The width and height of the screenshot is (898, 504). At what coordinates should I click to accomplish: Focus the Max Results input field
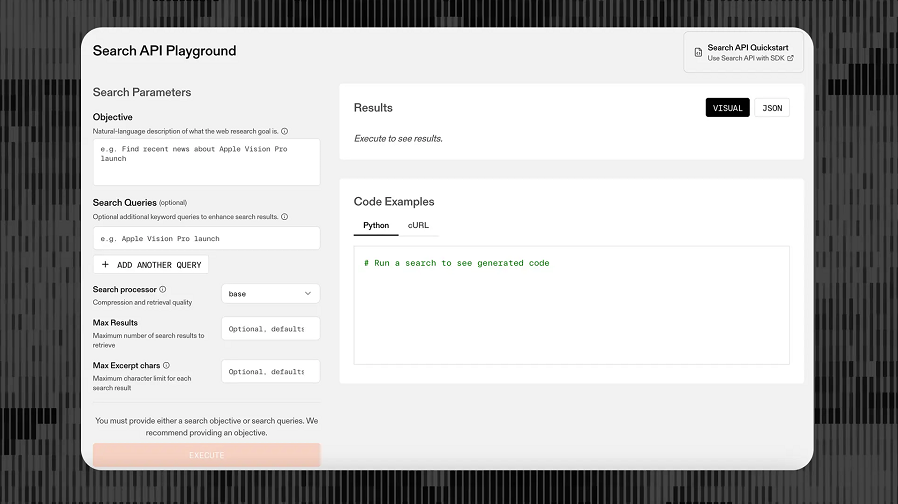270,329
